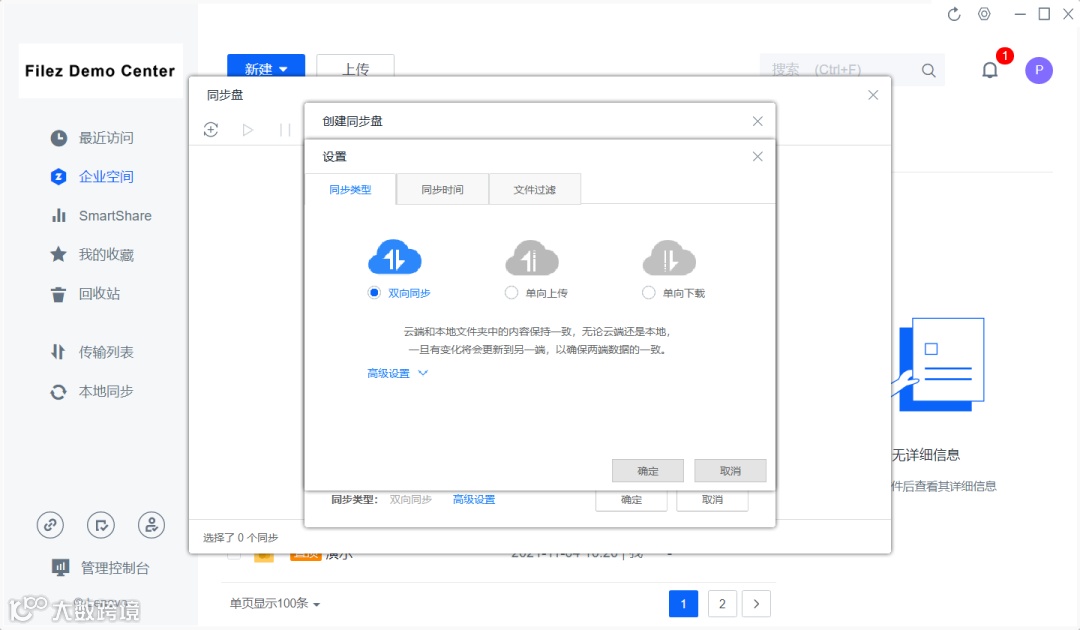Select the 单向上传 radio button

point(511,293)
